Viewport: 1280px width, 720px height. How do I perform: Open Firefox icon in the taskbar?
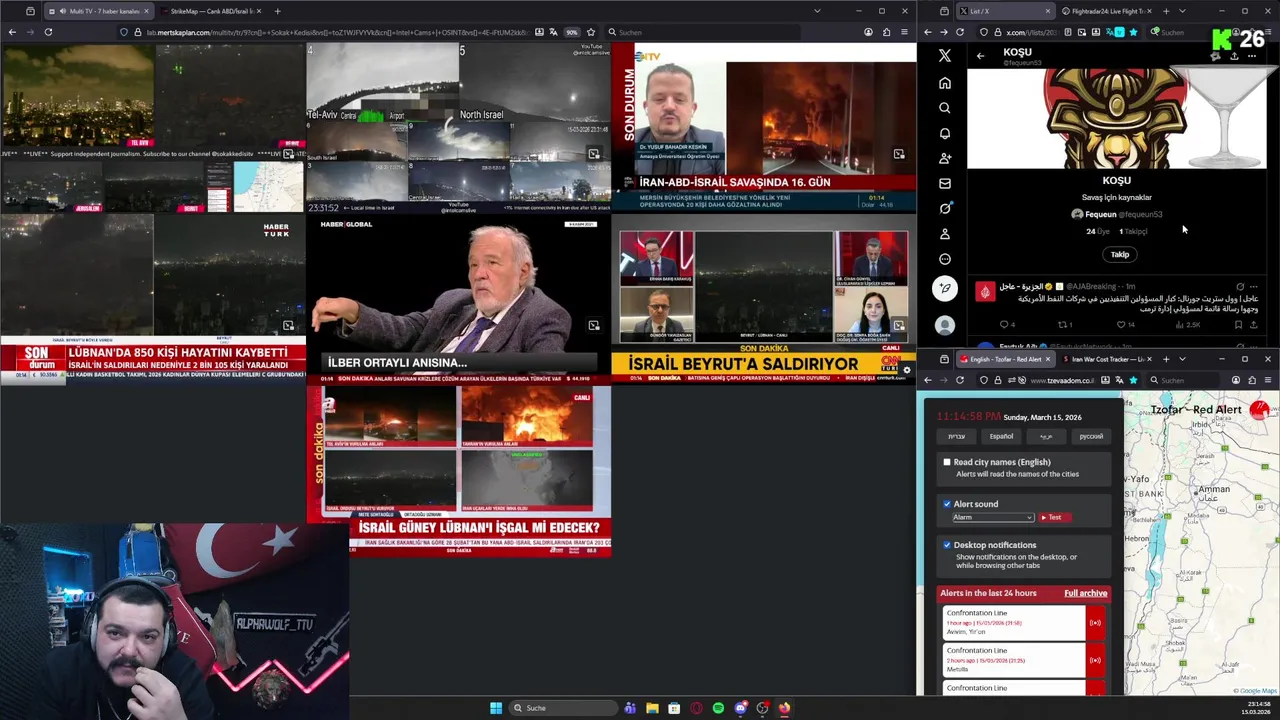tap(784, 708)
